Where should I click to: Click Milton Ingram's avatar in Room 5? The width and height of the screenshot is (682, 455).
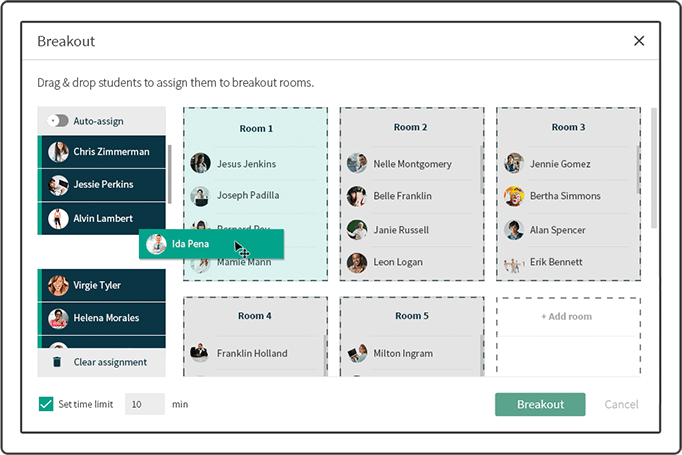click(357, 353)
